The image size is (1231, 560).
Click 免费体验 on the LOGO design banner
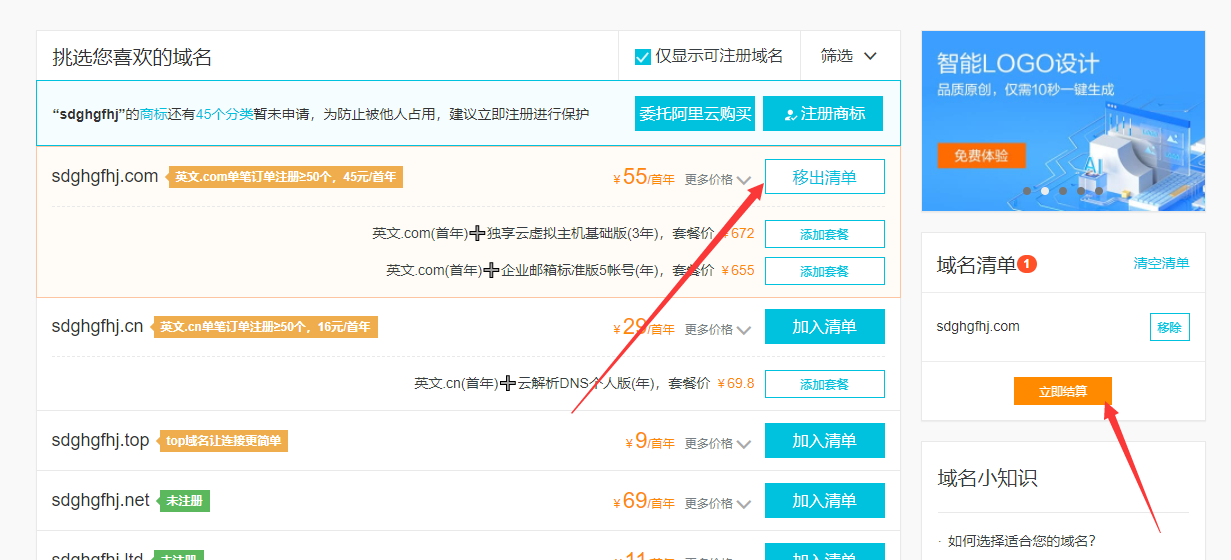click(x=981, y=156)
